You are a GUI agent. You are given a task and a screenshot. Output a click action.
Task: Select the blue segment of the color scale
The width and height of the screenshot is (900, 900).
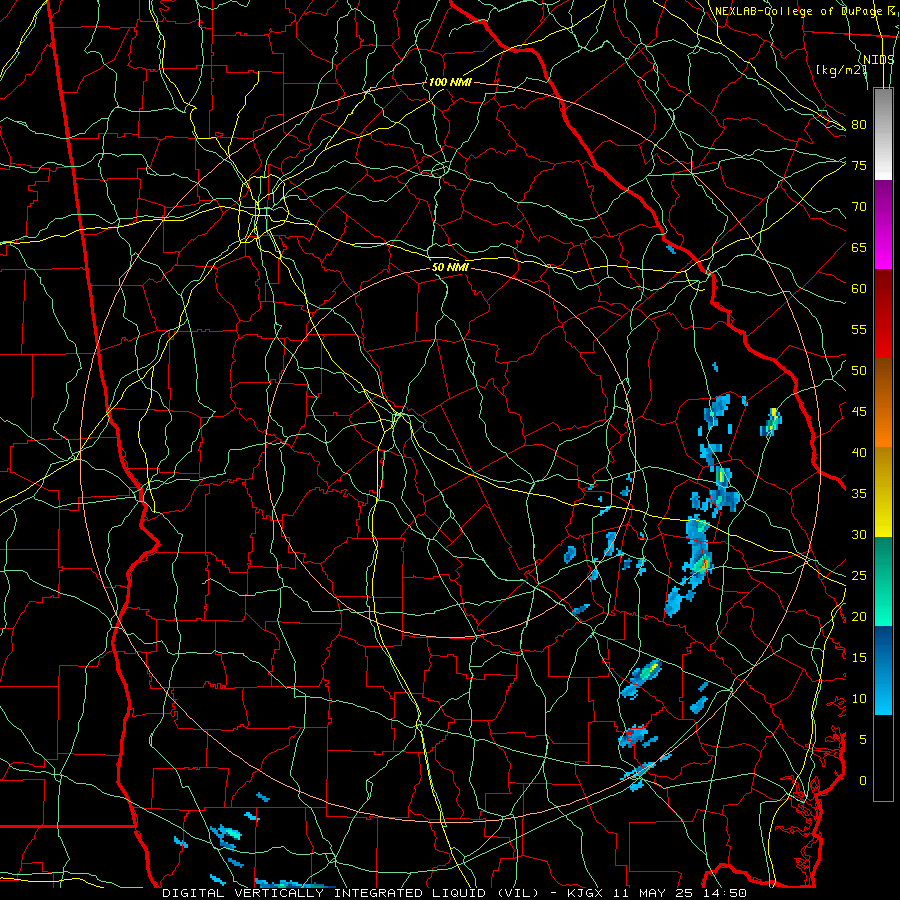[x=883, y=670]
